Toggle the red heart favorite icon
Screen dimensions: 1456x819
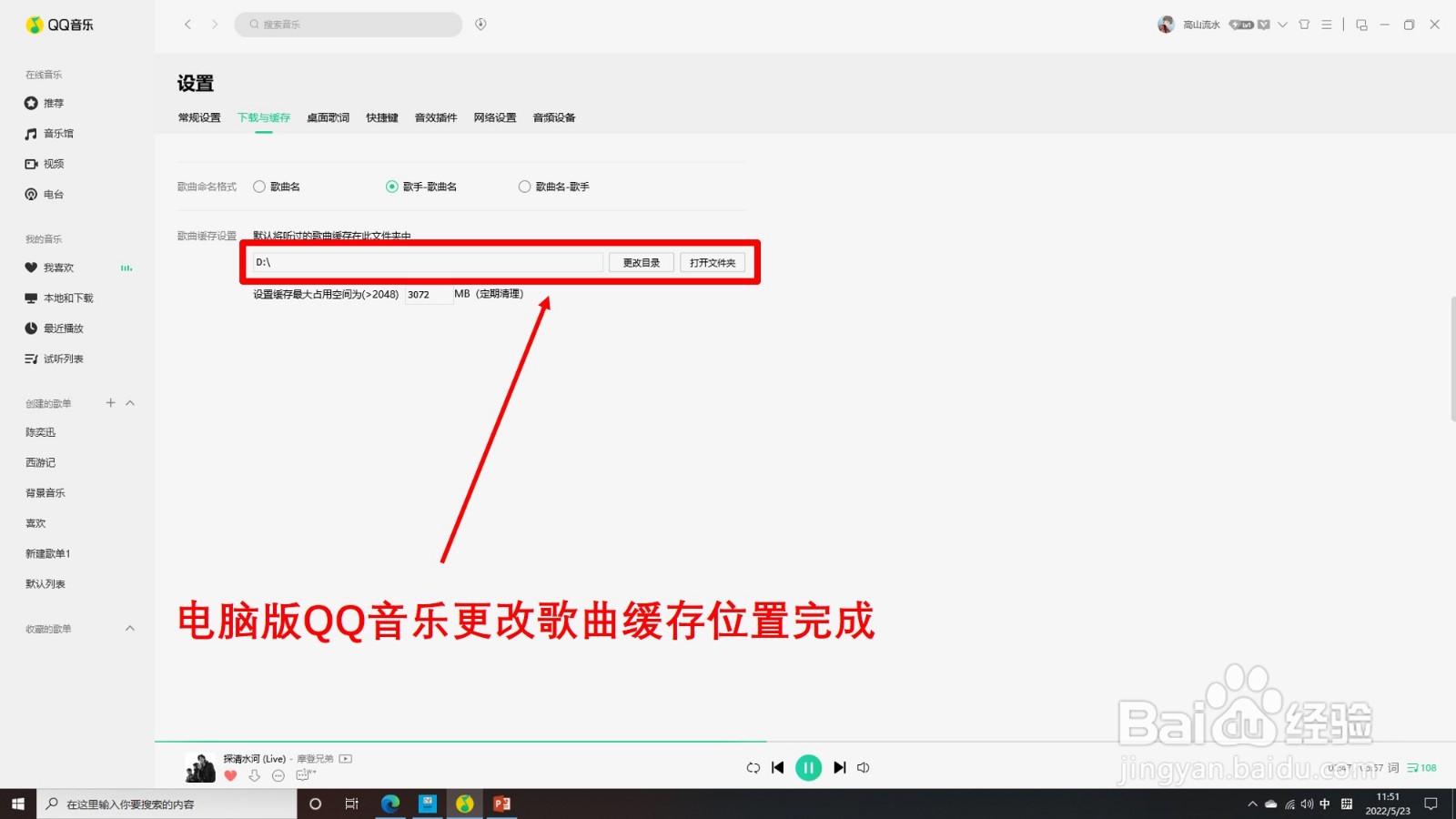point(230,776)
